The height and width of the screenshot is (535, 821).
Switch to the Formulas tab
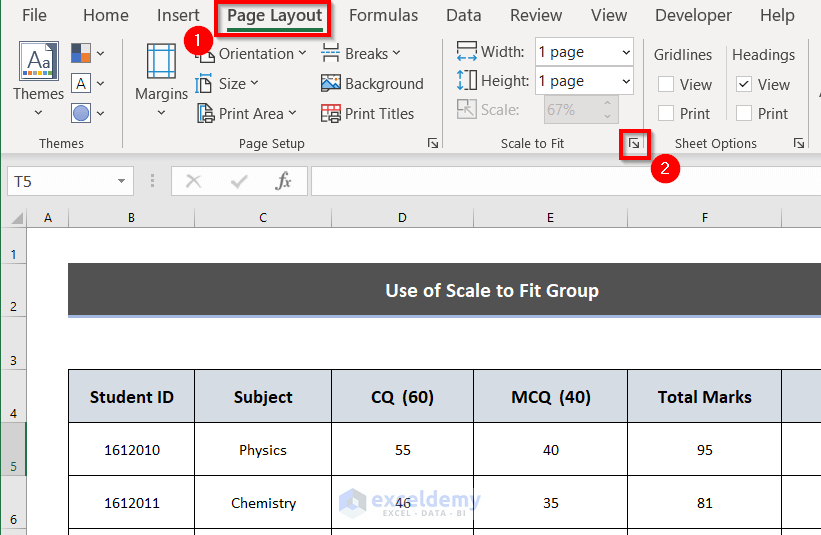(x=384, y=15)
